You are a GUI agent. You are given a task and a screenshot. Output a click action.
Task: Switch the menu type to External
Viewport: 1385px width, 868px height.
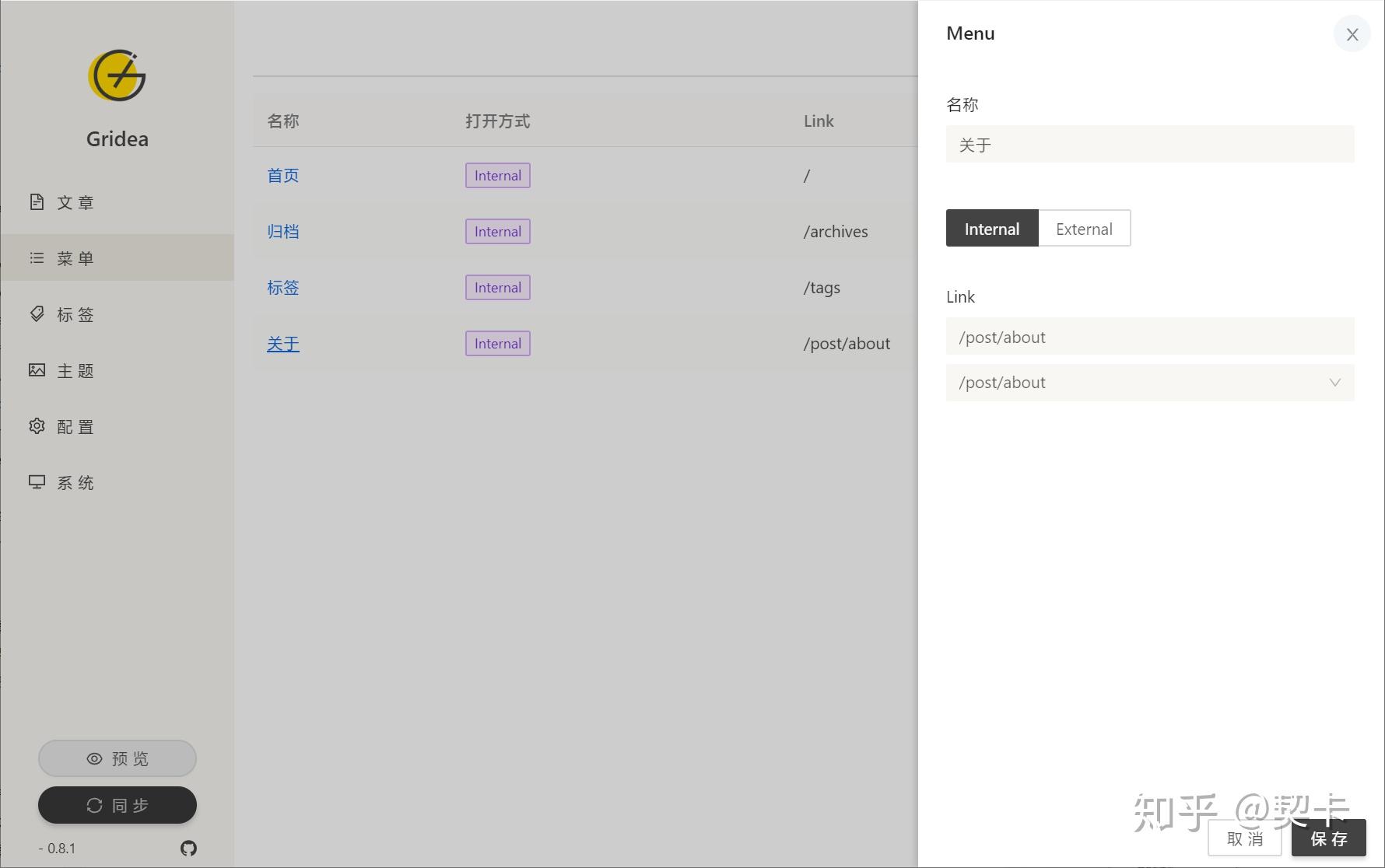tap(1084, 228)
